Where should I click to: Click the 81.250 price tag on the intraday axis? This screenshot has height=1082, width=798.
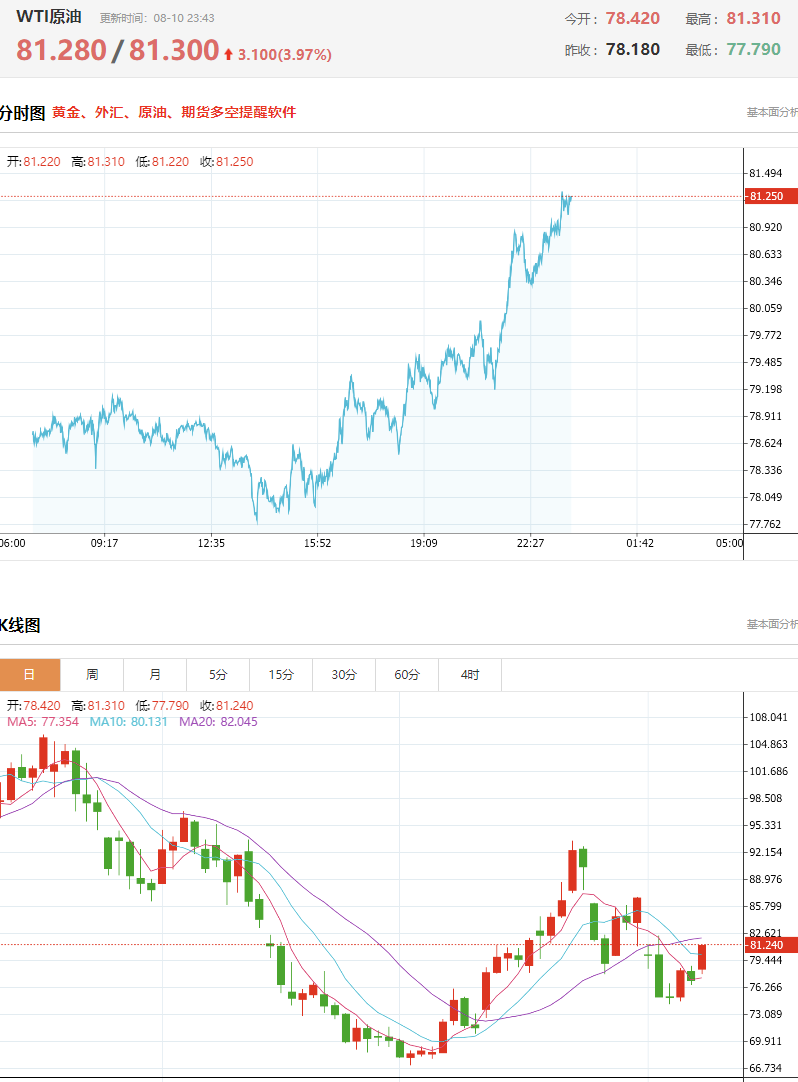[768, 196]
